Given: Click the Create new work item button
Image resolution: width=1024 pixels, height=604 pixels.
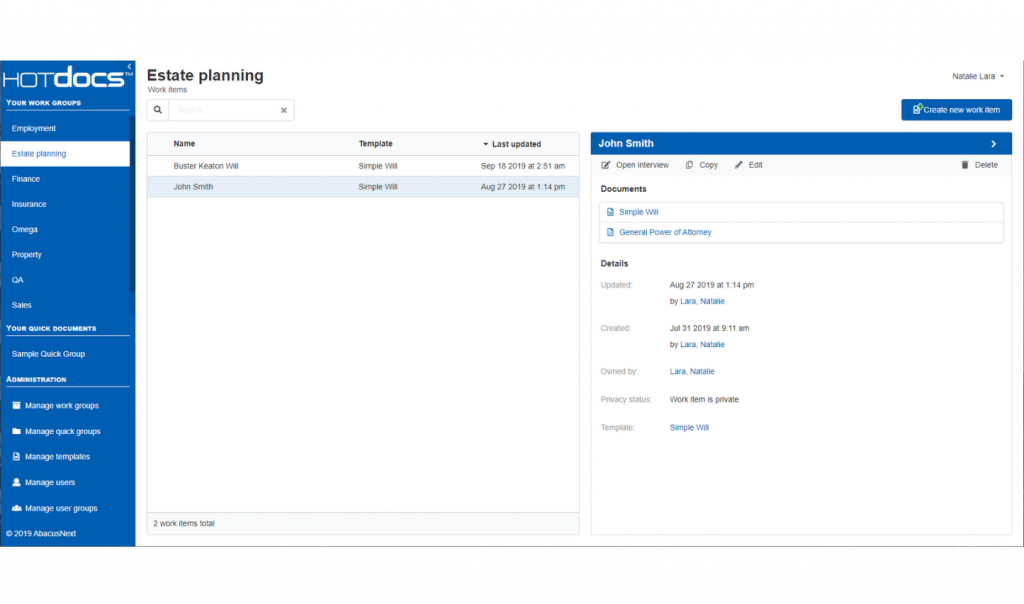Looking at the screenshot, I should [x=956, y=109].
